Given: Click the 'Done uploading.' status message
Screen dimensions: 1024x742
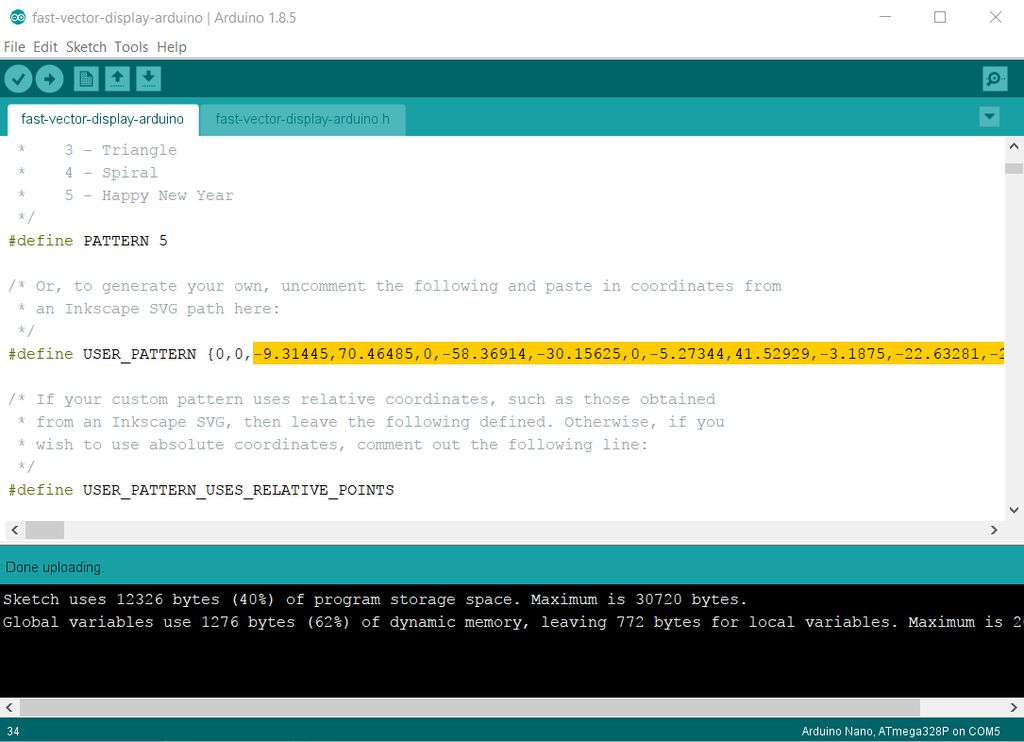Looking at the screenshot, I should (x=54, y=567).
